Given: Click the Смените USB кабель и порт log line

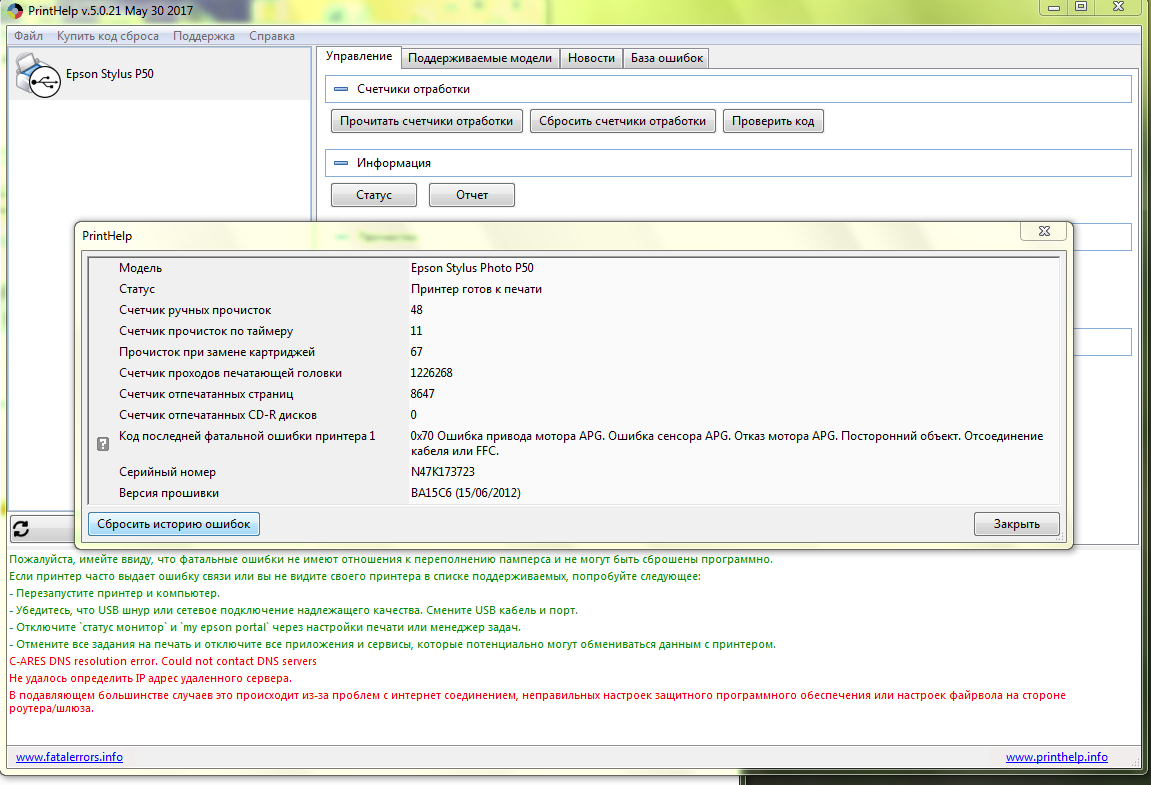Looking at the screenshot, I should [x=294, y=610].
